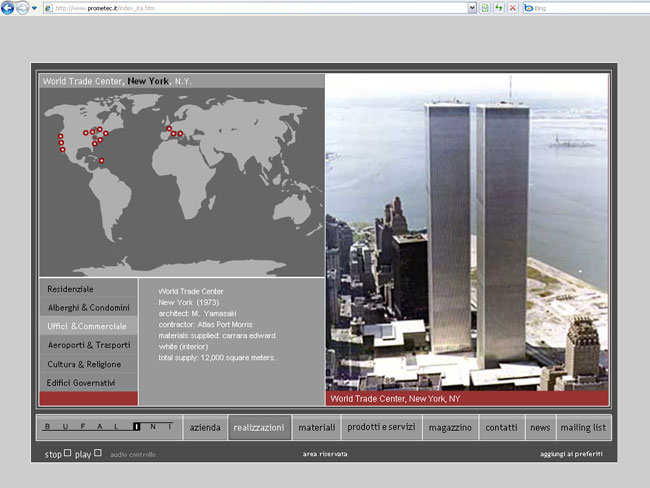
Task: Refresh the page with green arrows icon
Action: [x=499, y=8]
